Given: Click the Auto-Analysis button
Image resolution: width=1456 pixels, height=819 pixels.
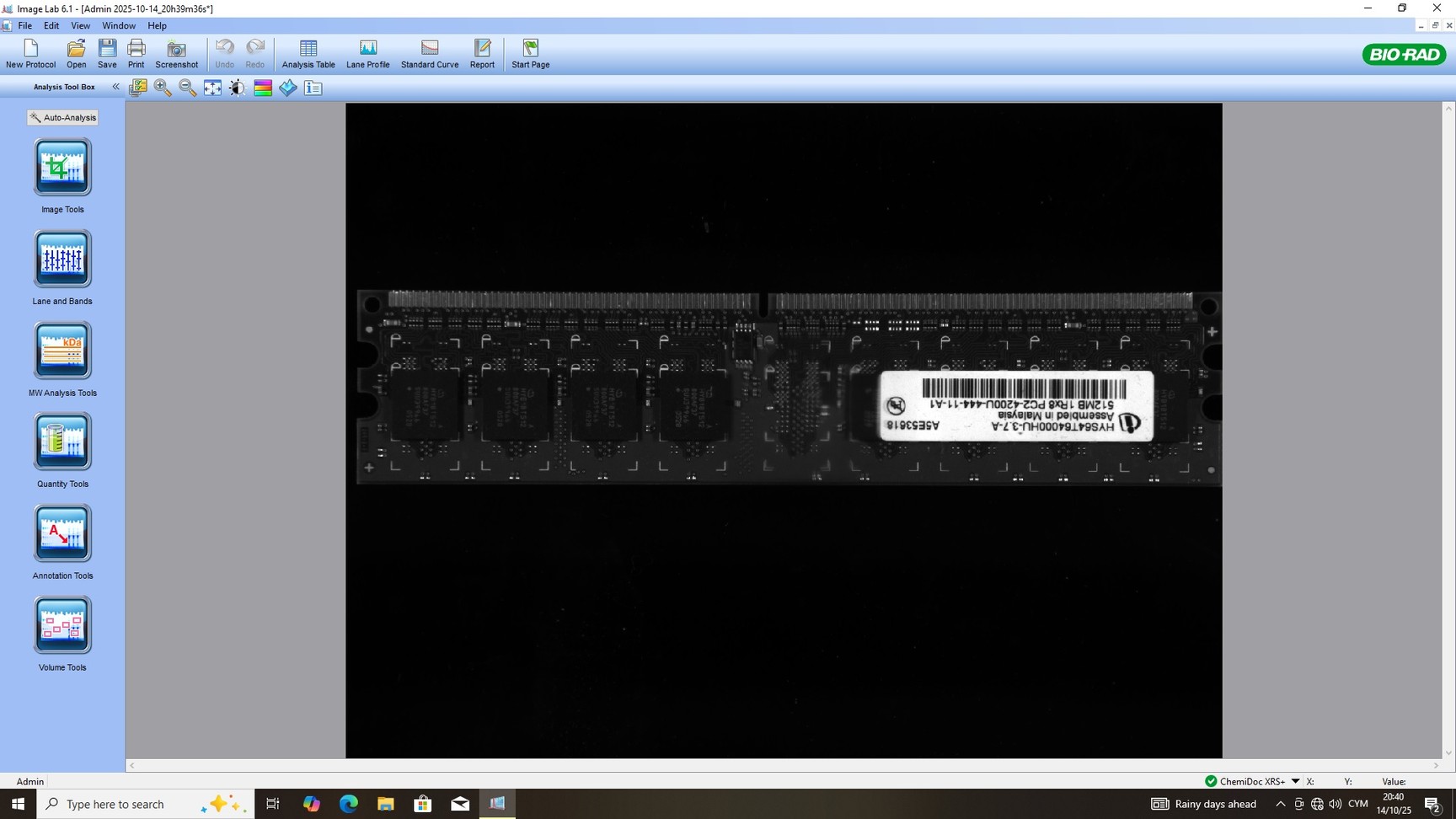Looking at the screenshot, I should click(x=62, y=118).
